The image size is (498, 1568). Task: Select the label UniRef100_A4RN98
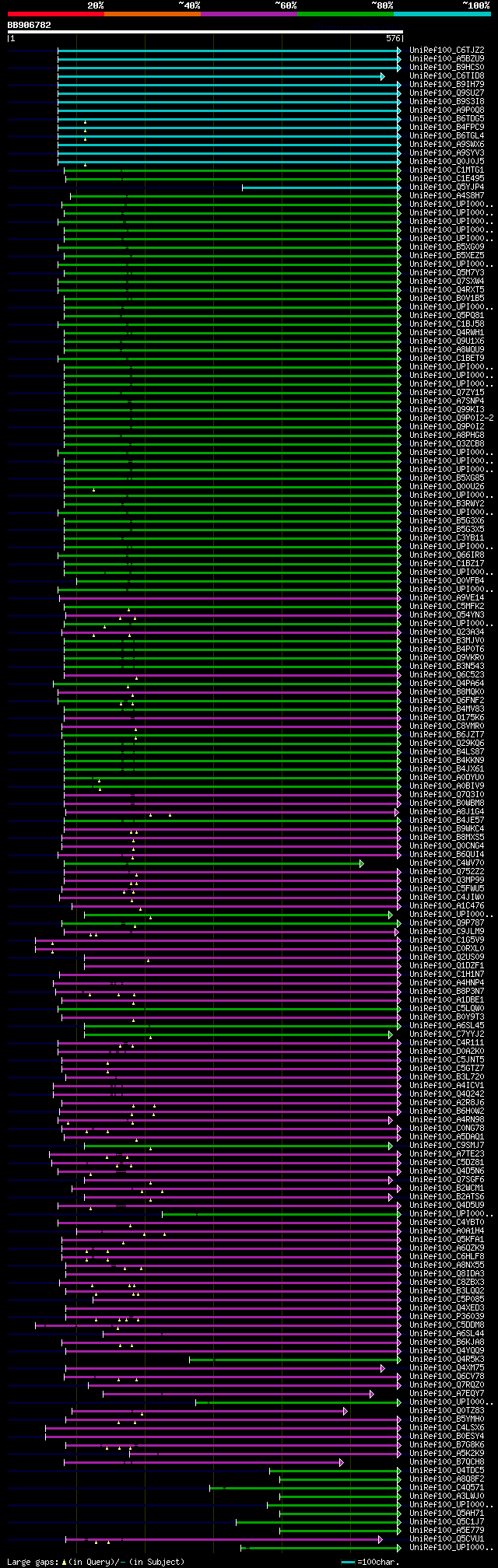447,1120
